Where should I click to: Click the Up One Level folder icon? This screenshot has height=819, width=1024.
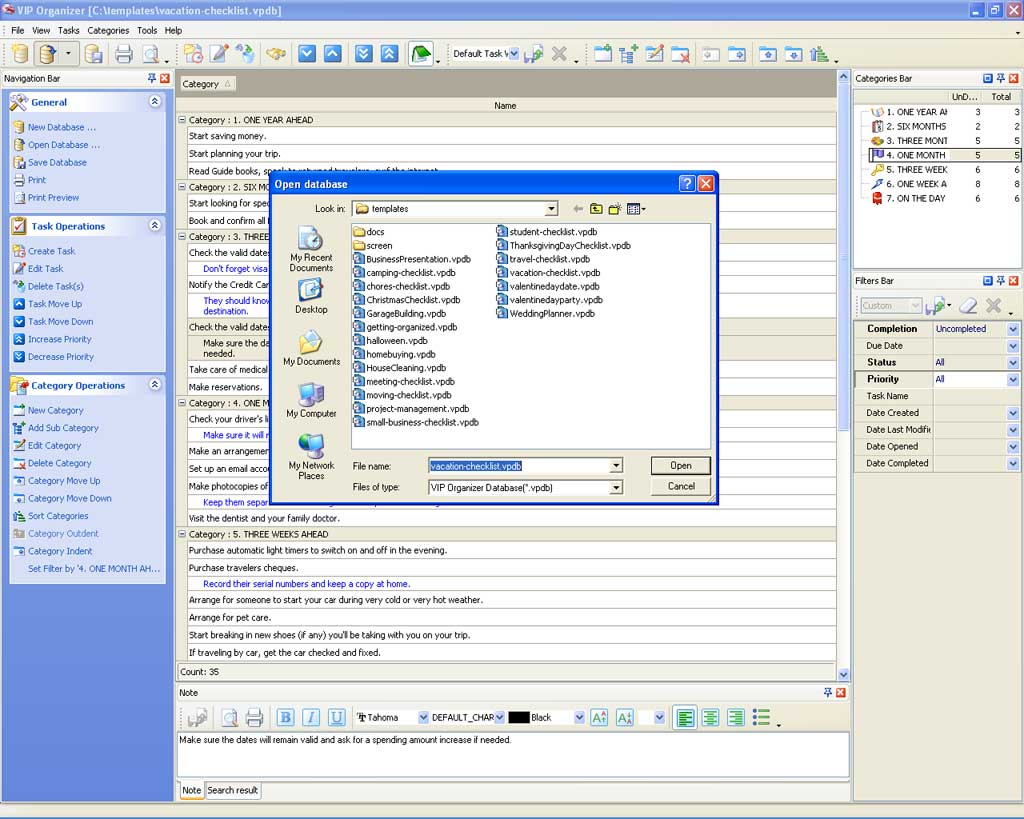pos(596,209)
